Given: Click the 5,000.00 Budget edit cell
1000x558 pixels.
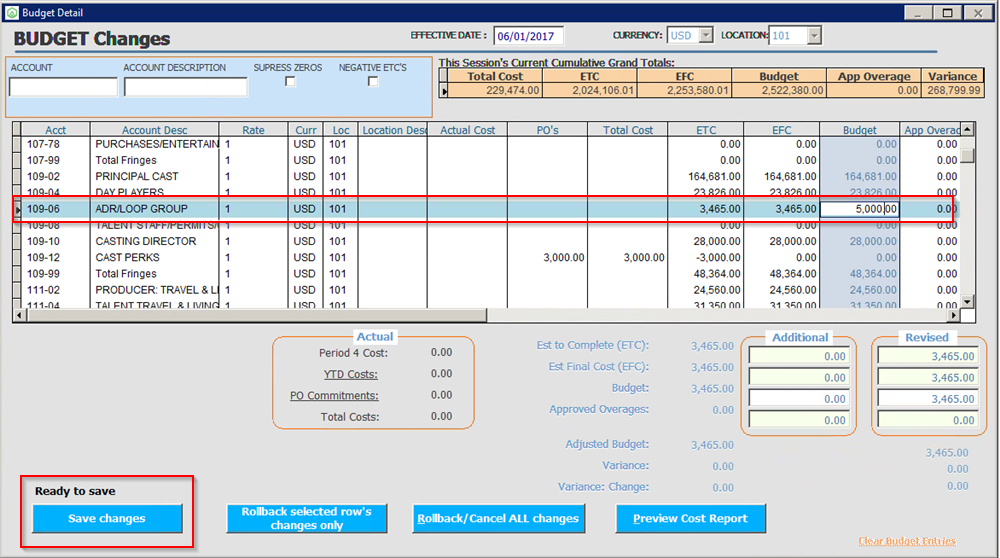Looking at the screenshot, I should [860, 209].
